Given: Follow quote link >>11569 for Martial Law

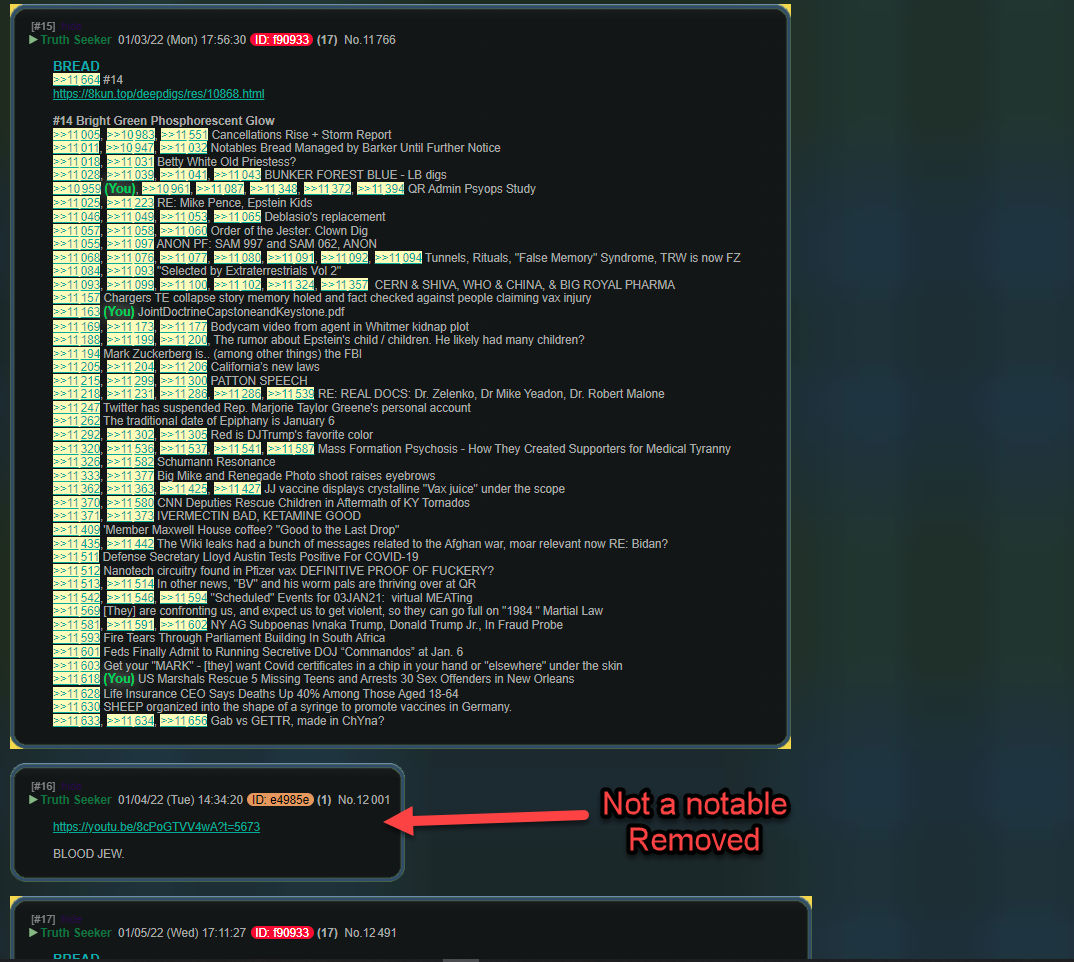Looking at the screenshot, I should point(77,611).
